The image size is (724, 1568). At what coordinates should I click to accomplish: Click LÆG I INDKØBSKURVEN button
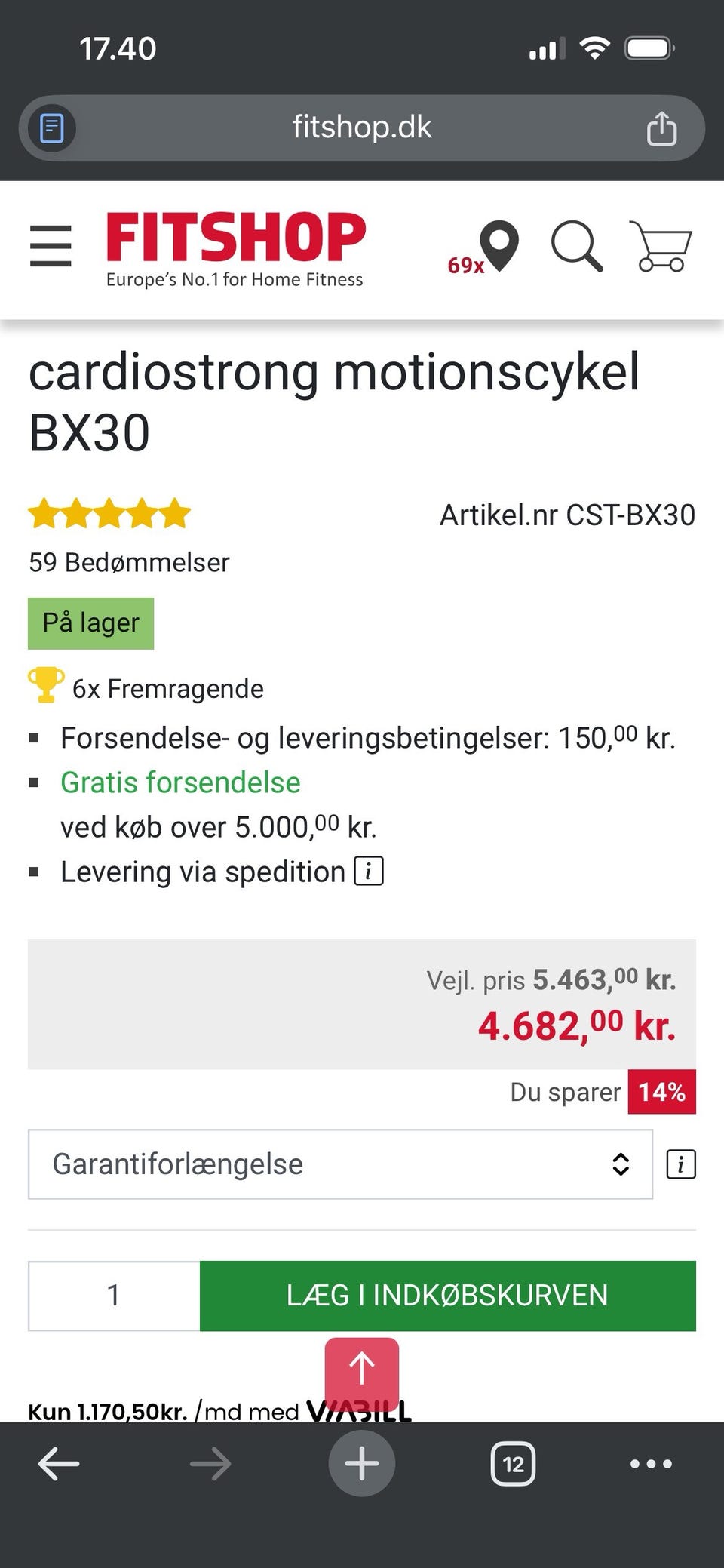(447, 1296)
